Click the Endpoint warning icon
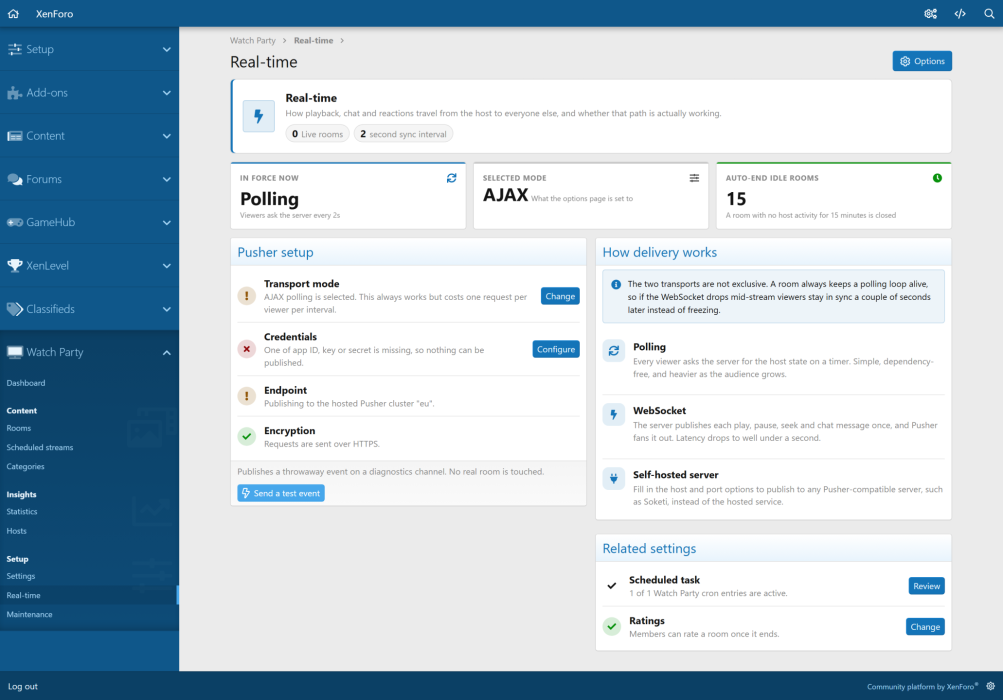Screen dimensions: 1003x700 [x=246, y=396]
